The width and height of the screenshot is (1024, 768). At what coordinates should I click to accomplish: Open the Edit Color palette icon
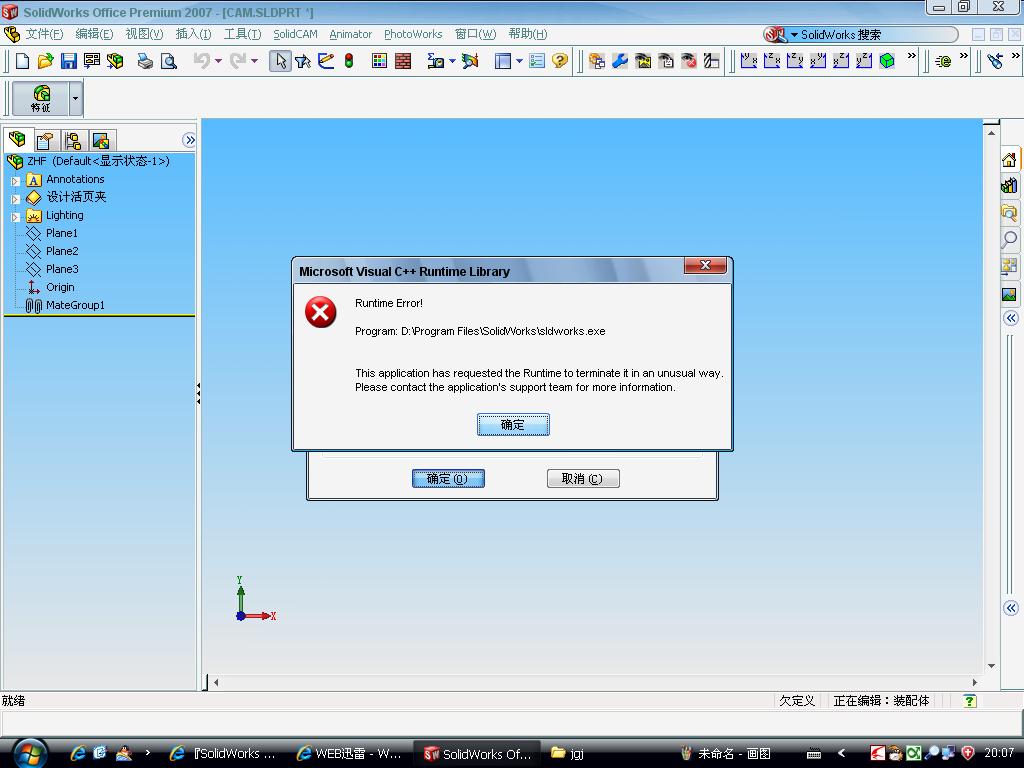(379, 61)
